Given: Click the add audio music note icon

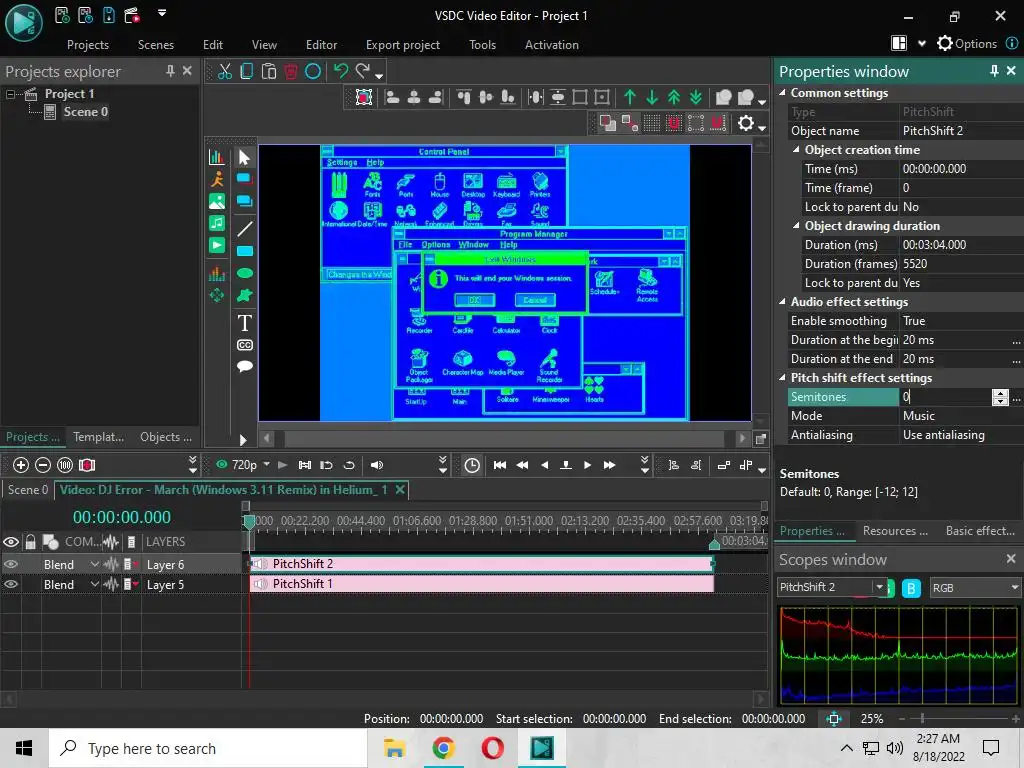Looking at the screenshot, I should point(217,223).
